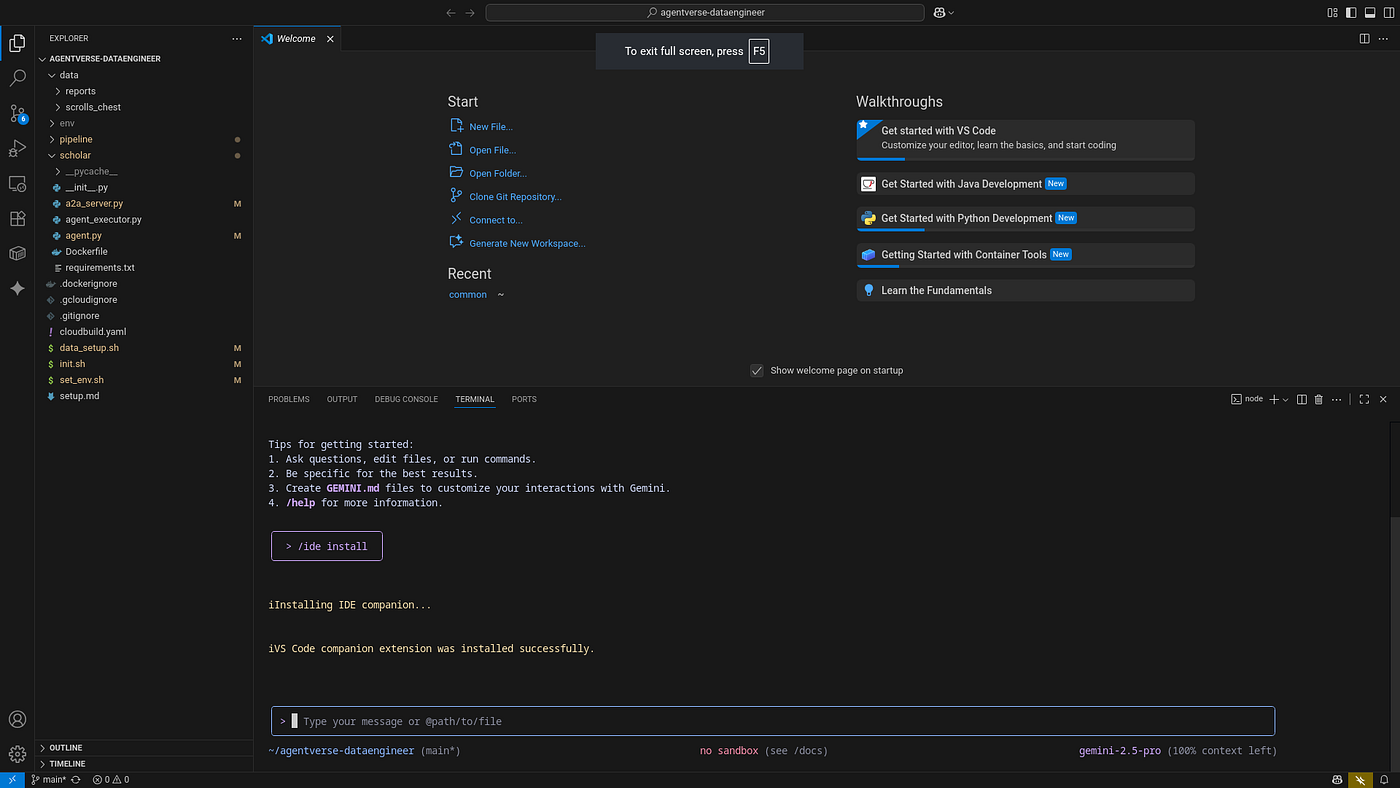
Task: Switch to the PORTS tab
Action: coord(524,399)
